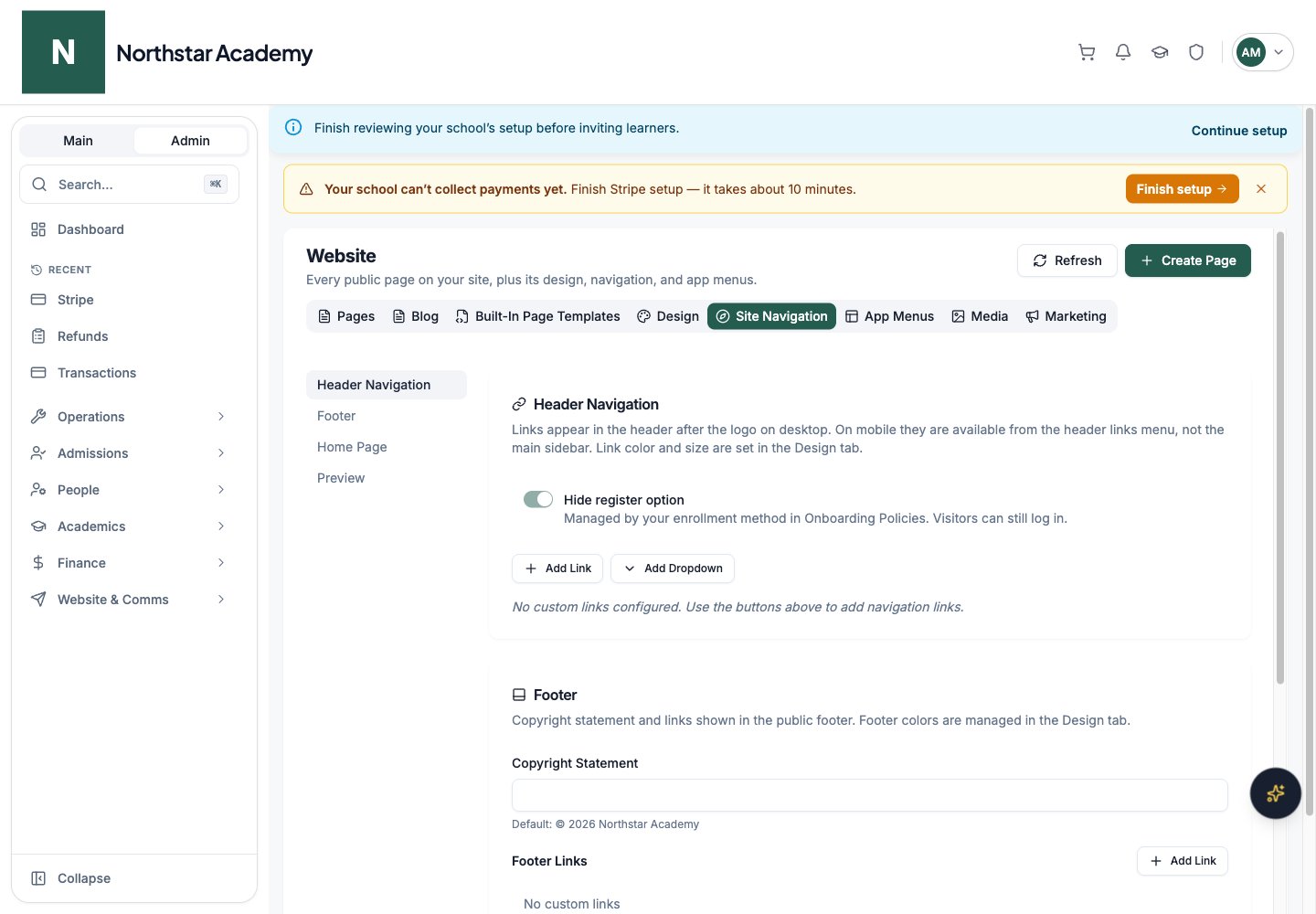Image resolution: width=1316 pixels, height=914 pixels.
Task: Dismiss the Stripe payments warning banner
Action: 1261,189
